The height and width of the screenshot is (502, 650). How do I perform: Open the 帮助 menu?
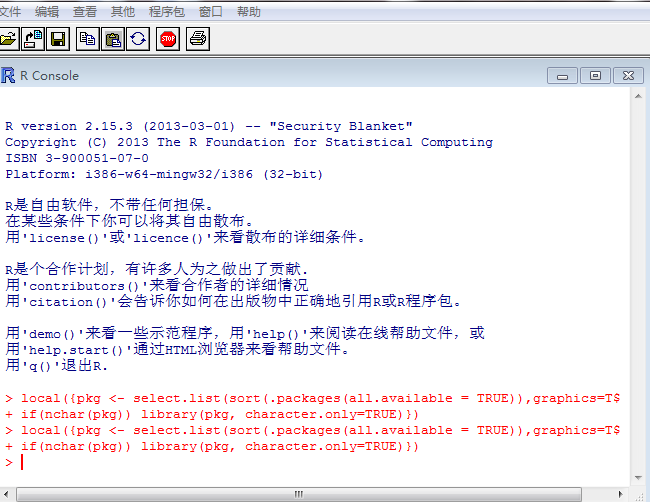[x=249, y=12]
